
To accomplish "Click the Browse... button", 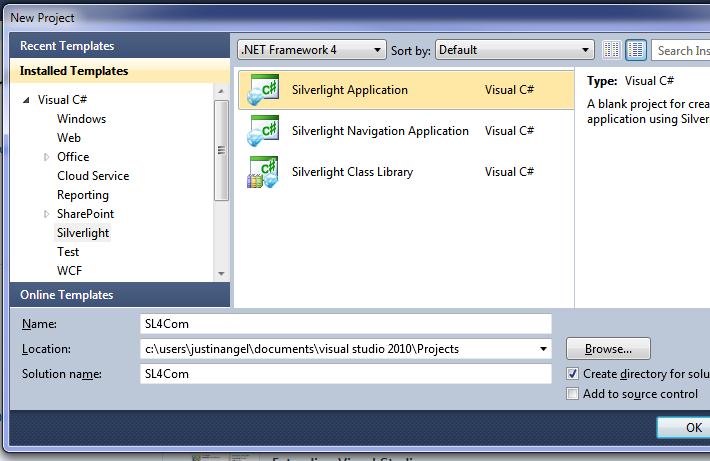I will (x=608, y=349).
